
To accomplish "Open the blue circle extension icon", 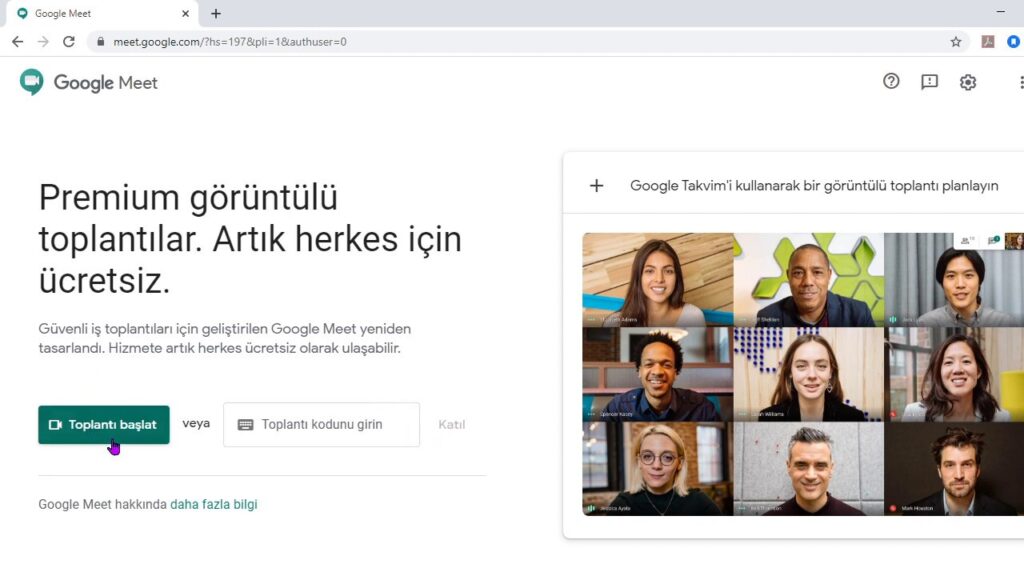I will click(x=1013, y=42).
